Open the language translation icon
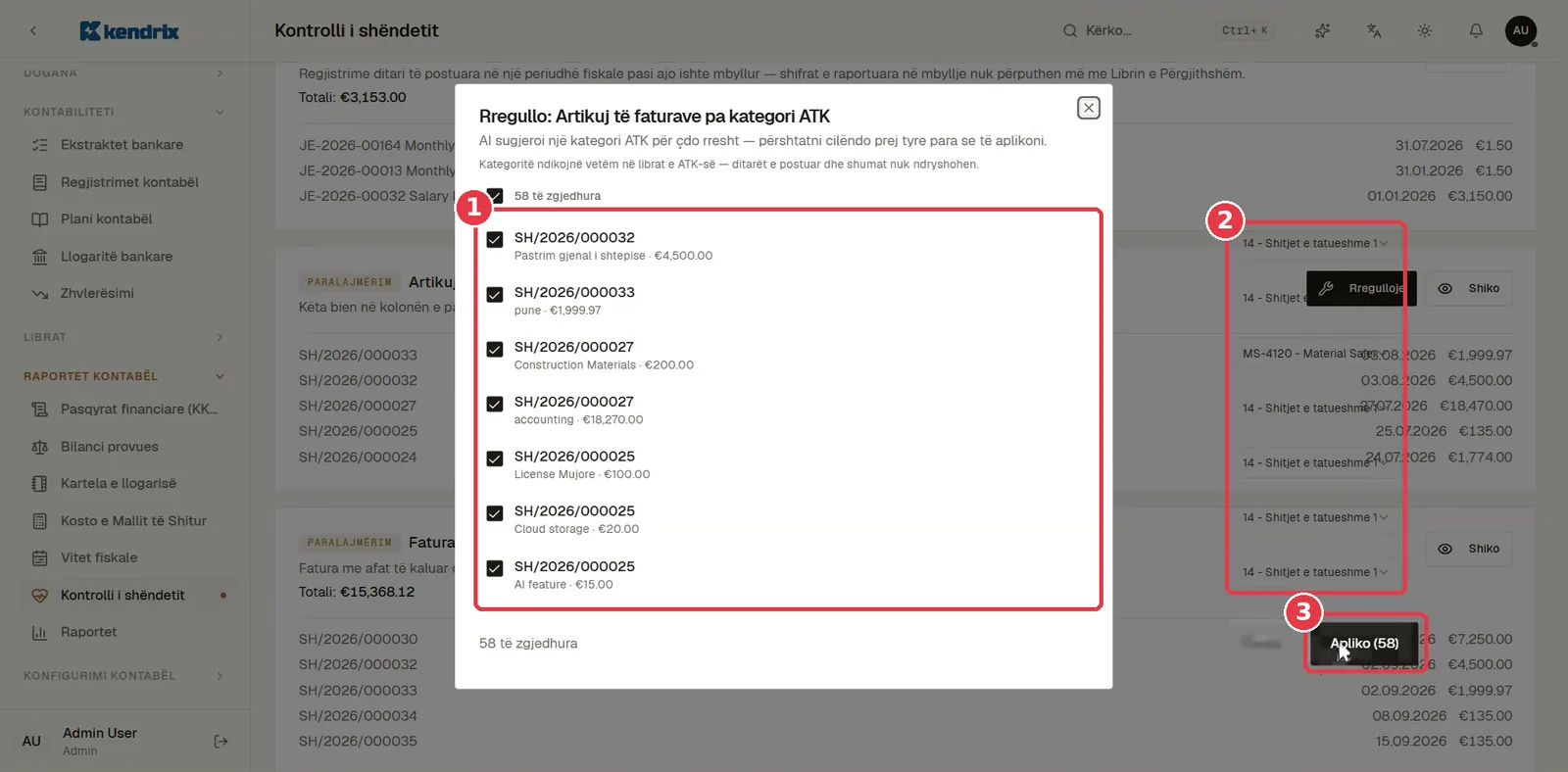This screenshot has width=1568, height=772. pos(1374,30)
